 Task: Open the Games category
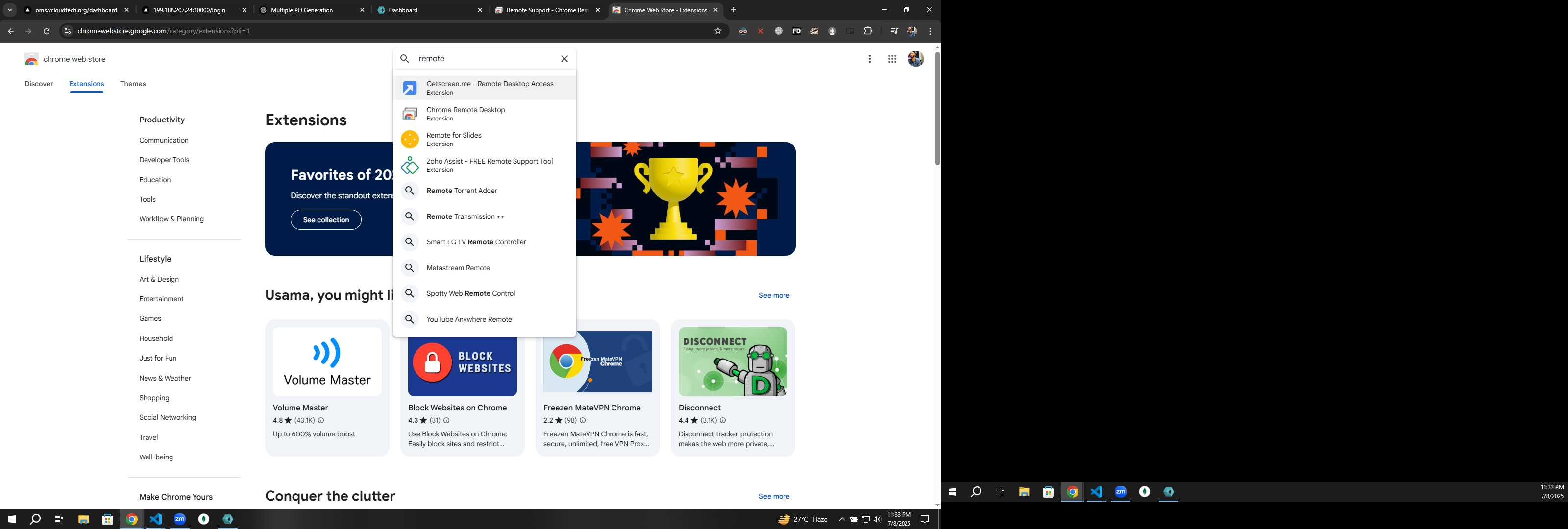tap(150, 318)
